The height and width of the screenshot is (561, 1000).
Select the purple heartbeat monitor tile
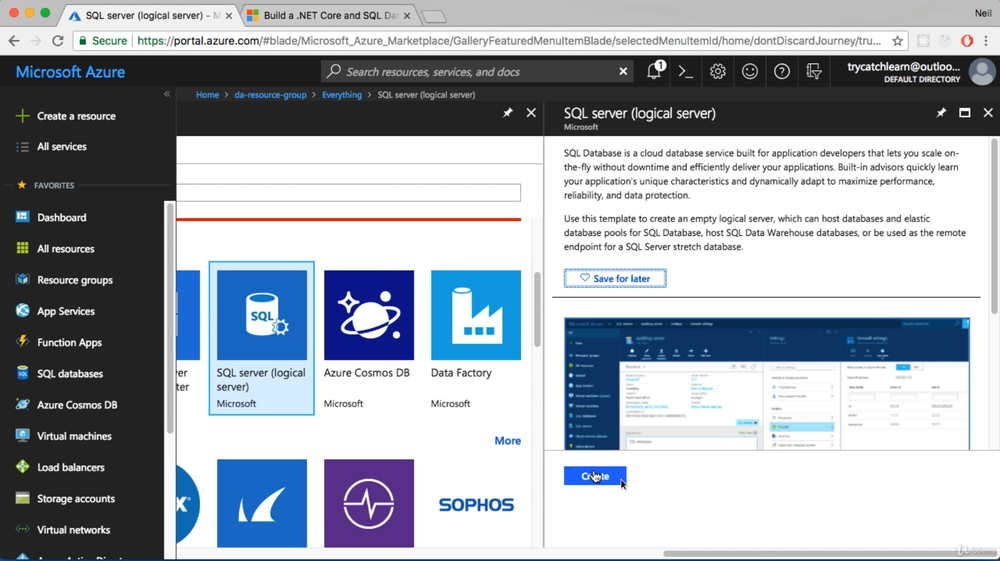[x=369, y=504]
